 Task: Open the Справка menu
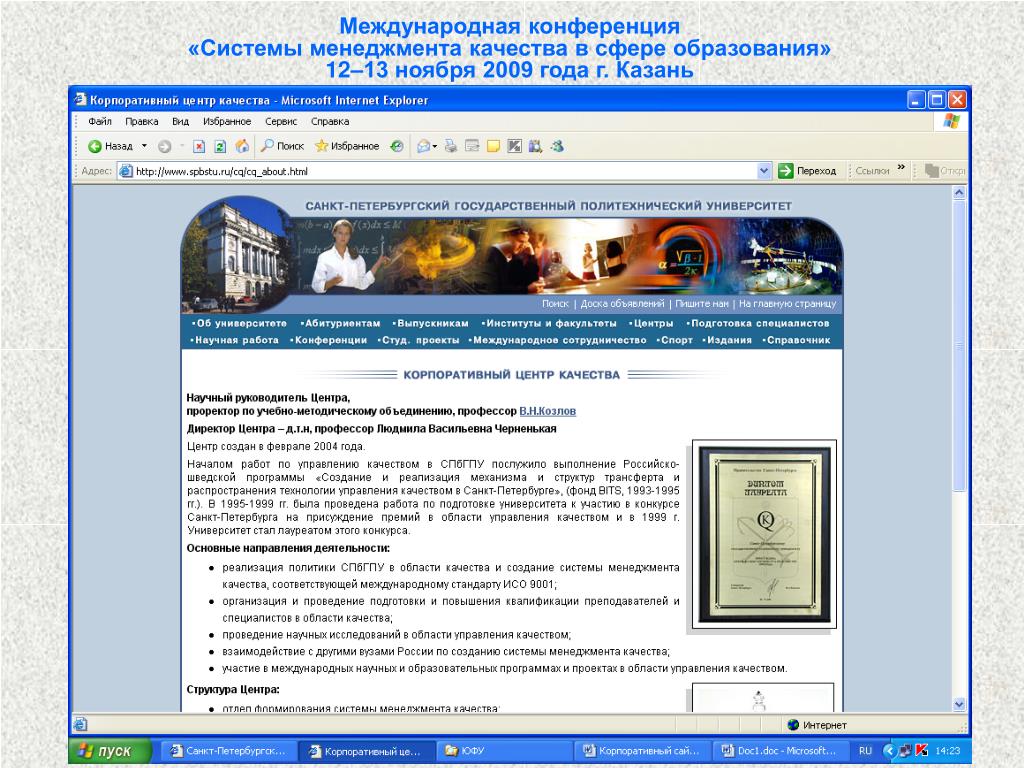[x=330, y=121]
